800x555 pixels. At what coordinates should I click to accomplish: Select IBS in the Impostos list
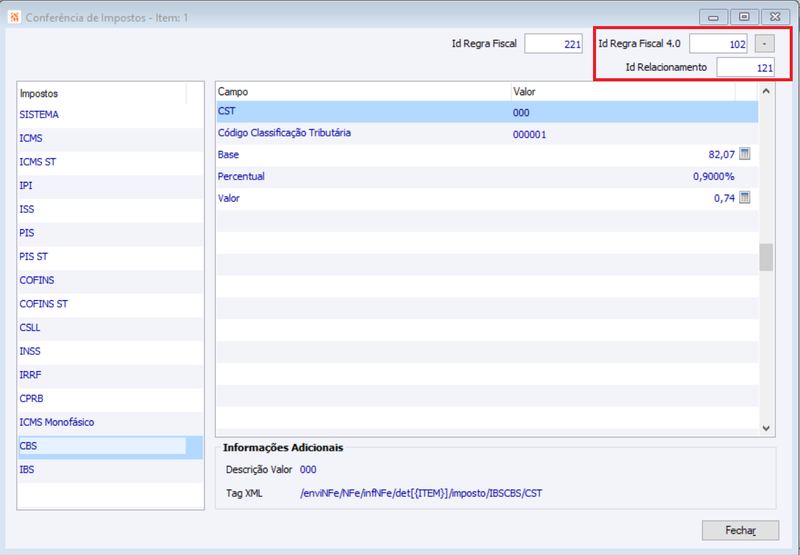[110, 470]
